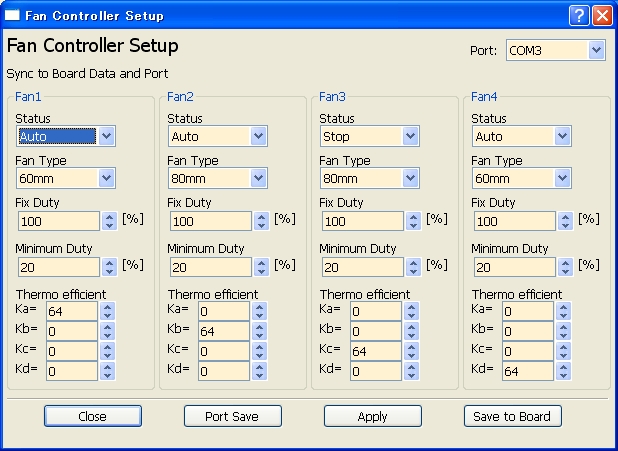
Task: Click Fan3 Minimum Duty value field
Action: [363, 267]
